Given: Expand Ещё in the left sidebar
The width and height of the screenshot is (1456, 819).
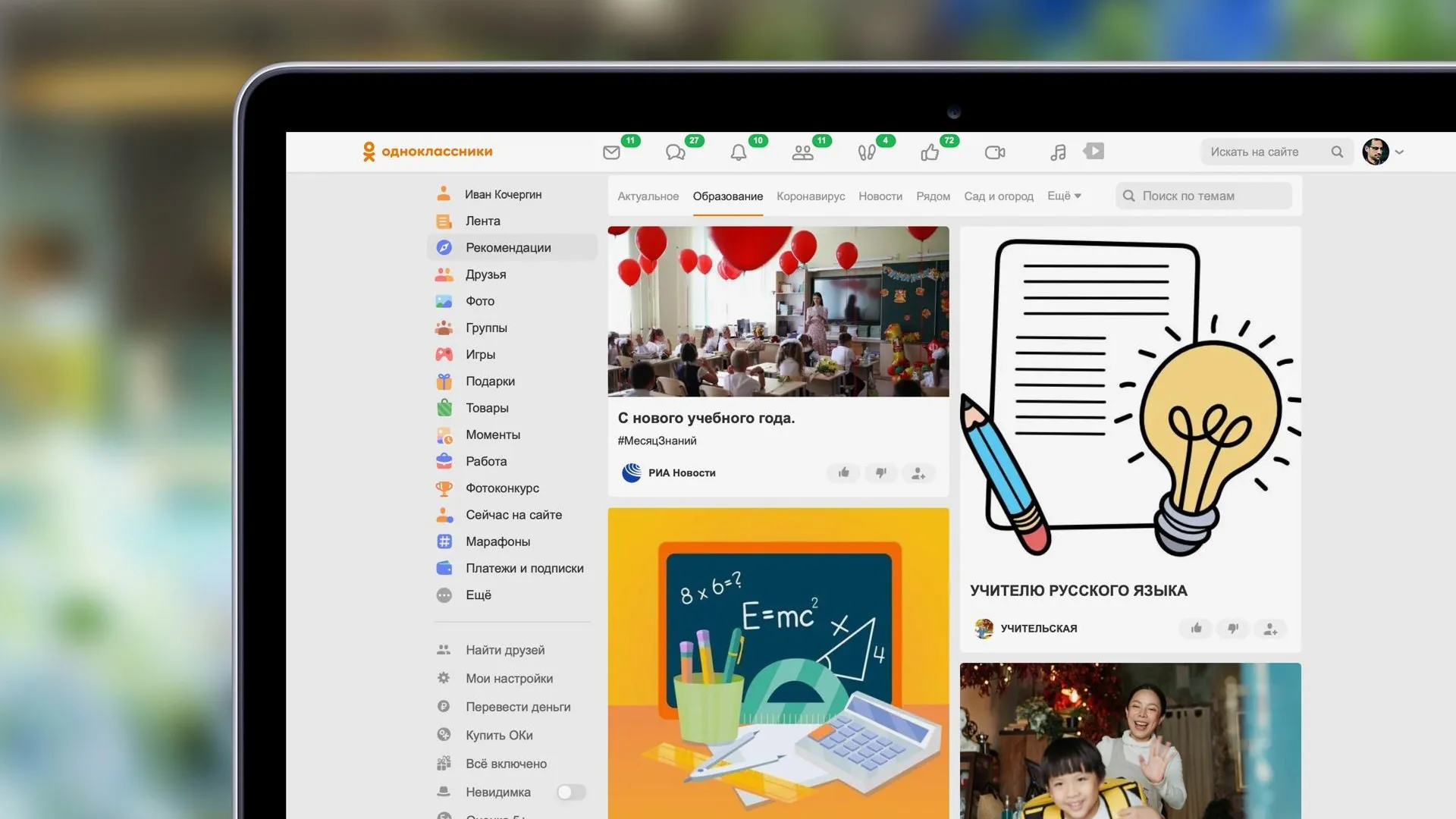Looking at the screenshot, I should point(478,595).
